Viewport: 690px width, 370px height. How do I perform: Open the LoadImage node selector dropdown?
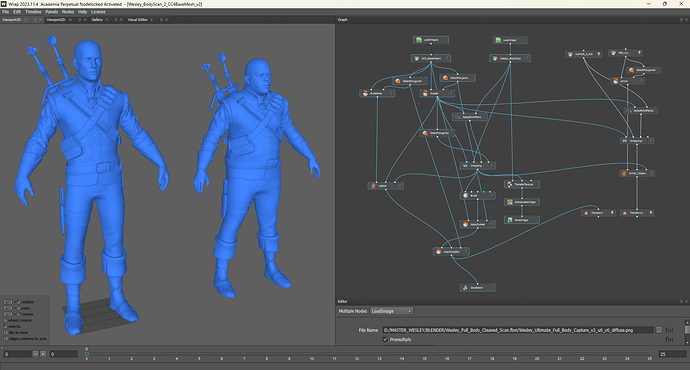point(391,311)
